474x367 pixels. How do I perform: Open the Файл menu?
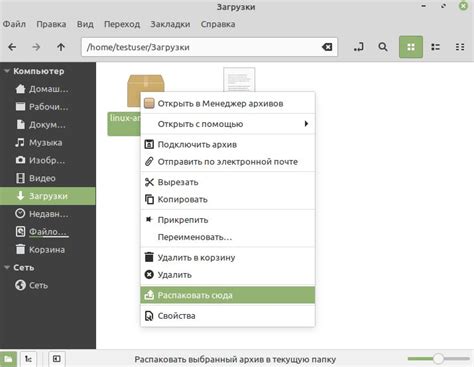pos(14,24)
